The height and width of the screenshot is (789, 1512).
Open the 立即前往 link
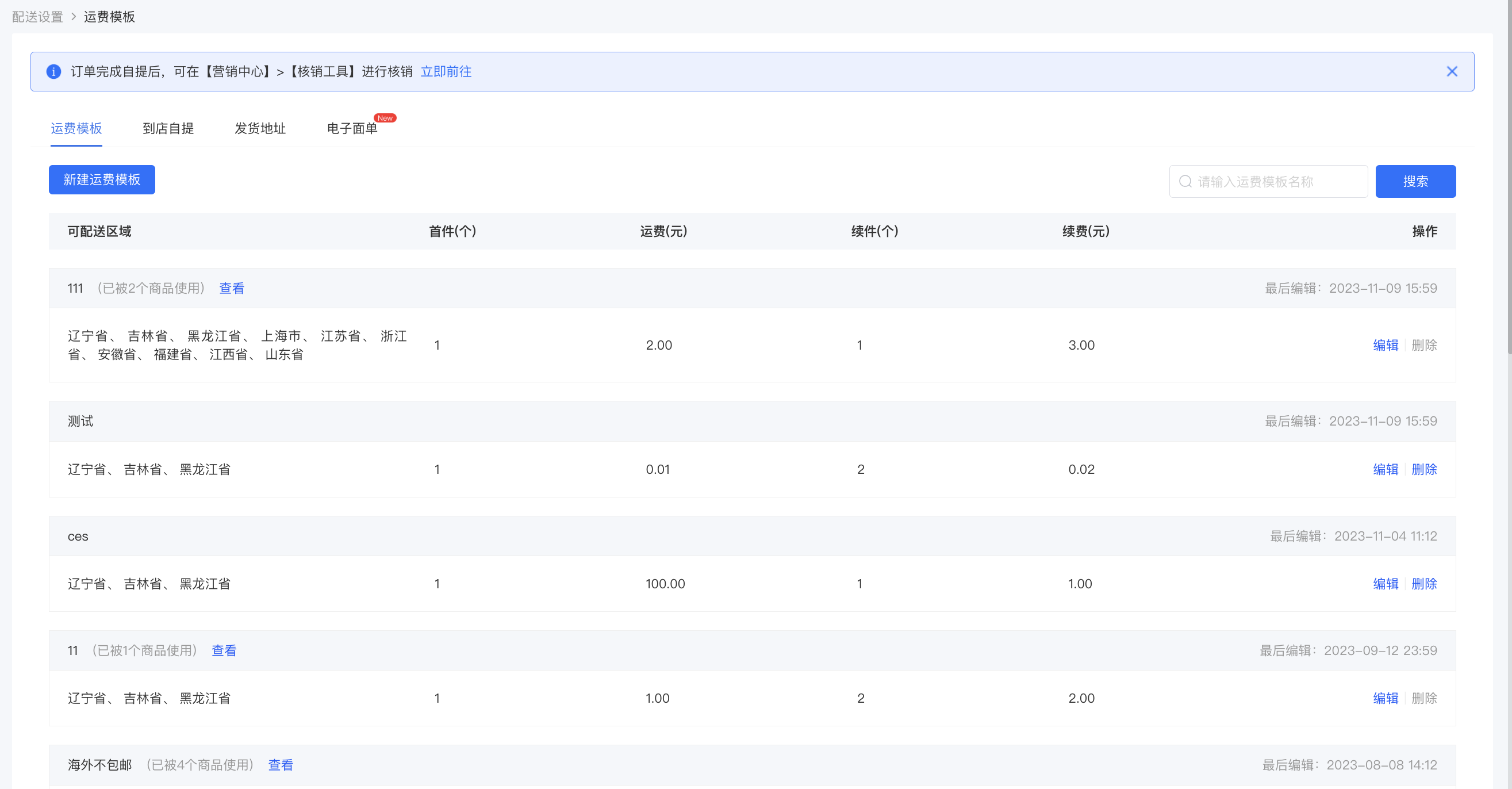pyautogui.click(x=446, y=72)
